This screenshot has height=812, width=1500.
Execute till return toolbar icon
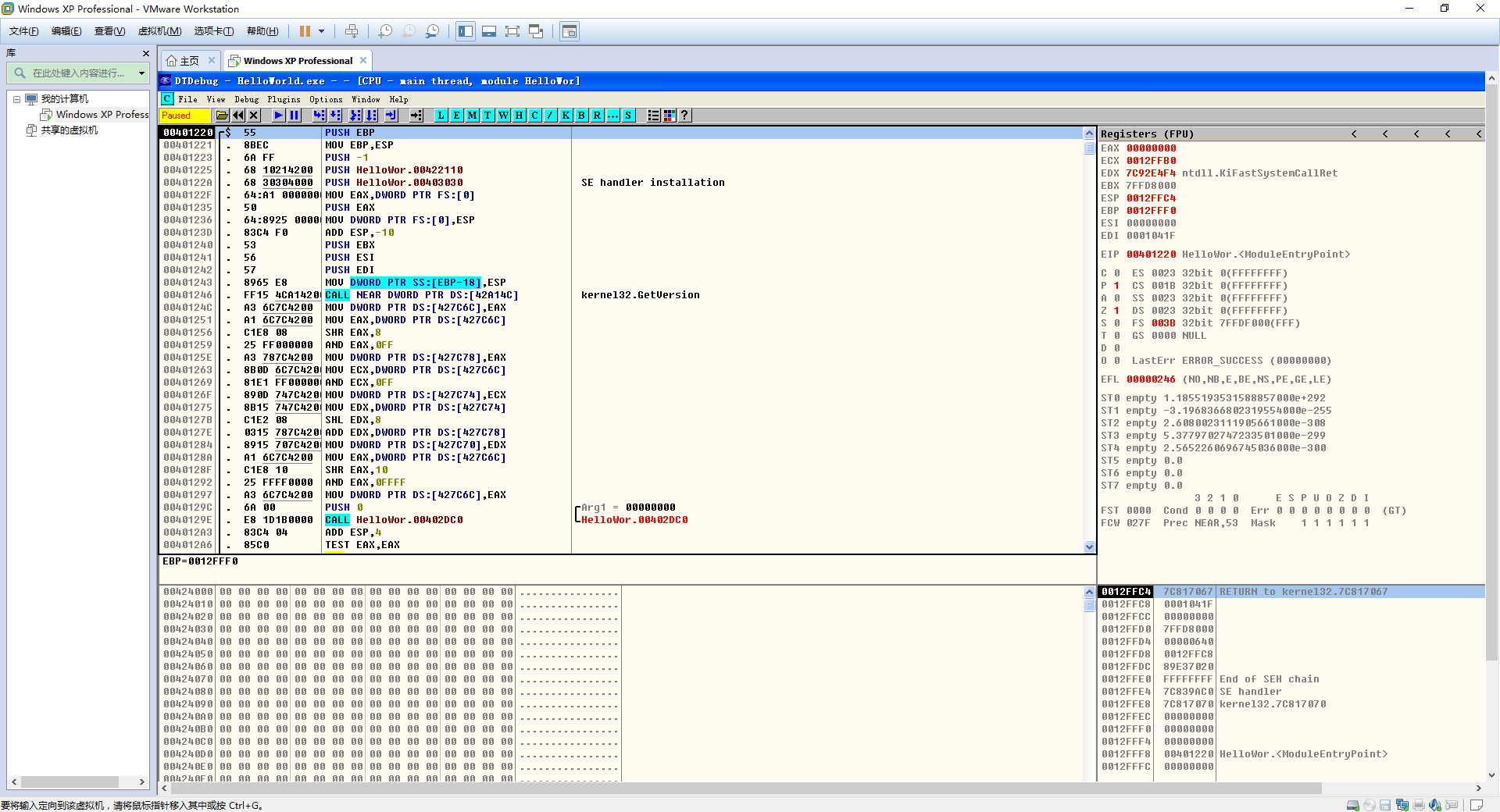coord(391,116)
